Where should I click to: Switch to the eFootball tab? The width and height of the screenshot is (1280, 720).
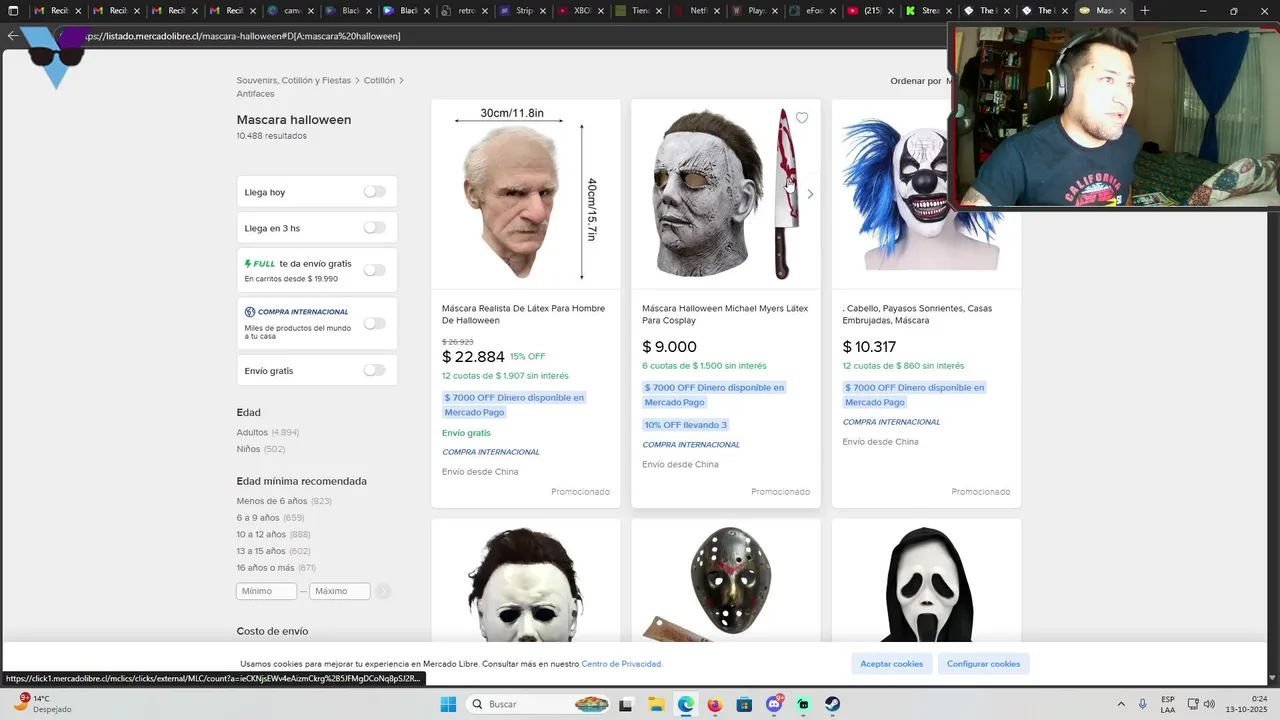pos(813,11)
